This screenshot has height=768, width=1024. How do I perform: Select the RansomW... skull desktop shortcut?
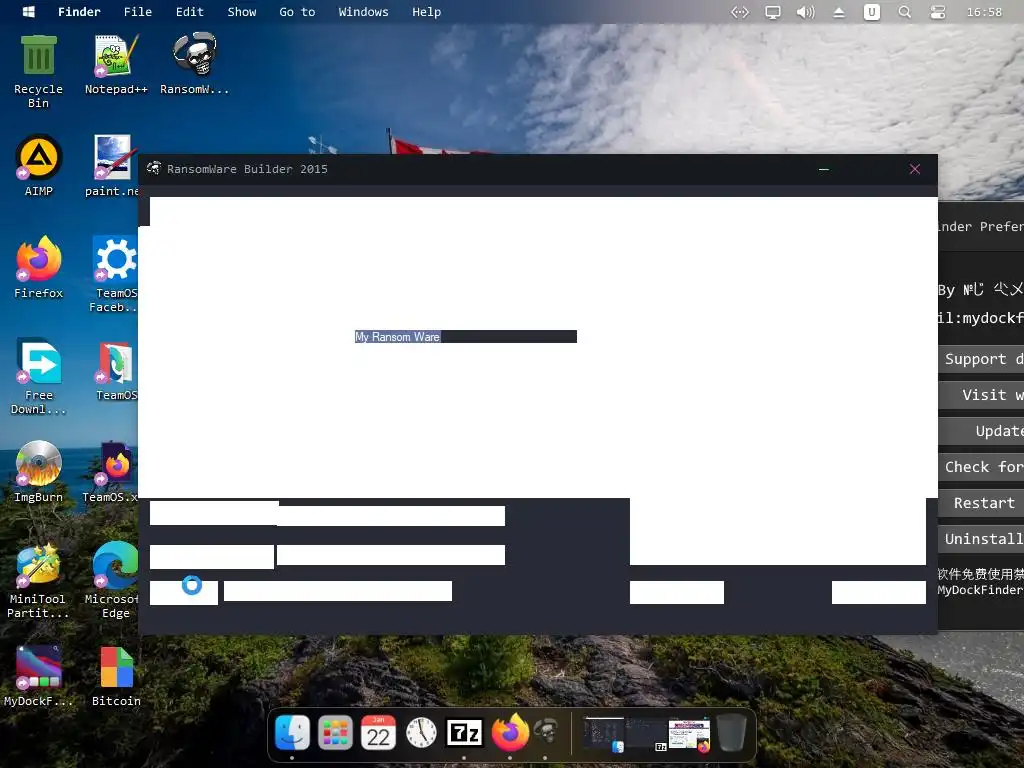pos(195,64)
